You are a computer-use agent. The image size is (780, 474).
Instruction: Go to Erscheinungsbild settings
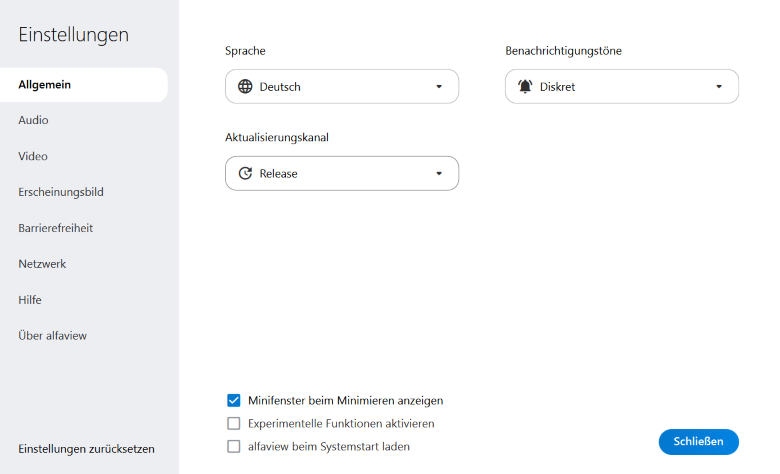click(61, 192)
